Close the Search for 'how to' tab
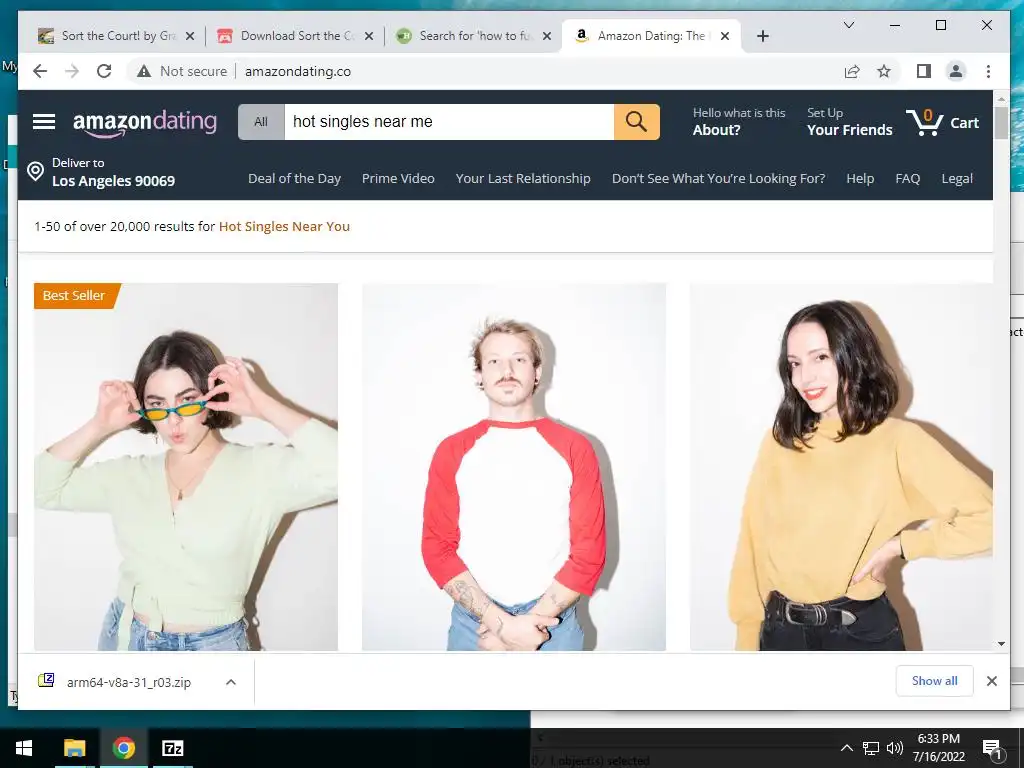Image resolution: width=1024 pixels, height=768 pixels. (547, 36)
